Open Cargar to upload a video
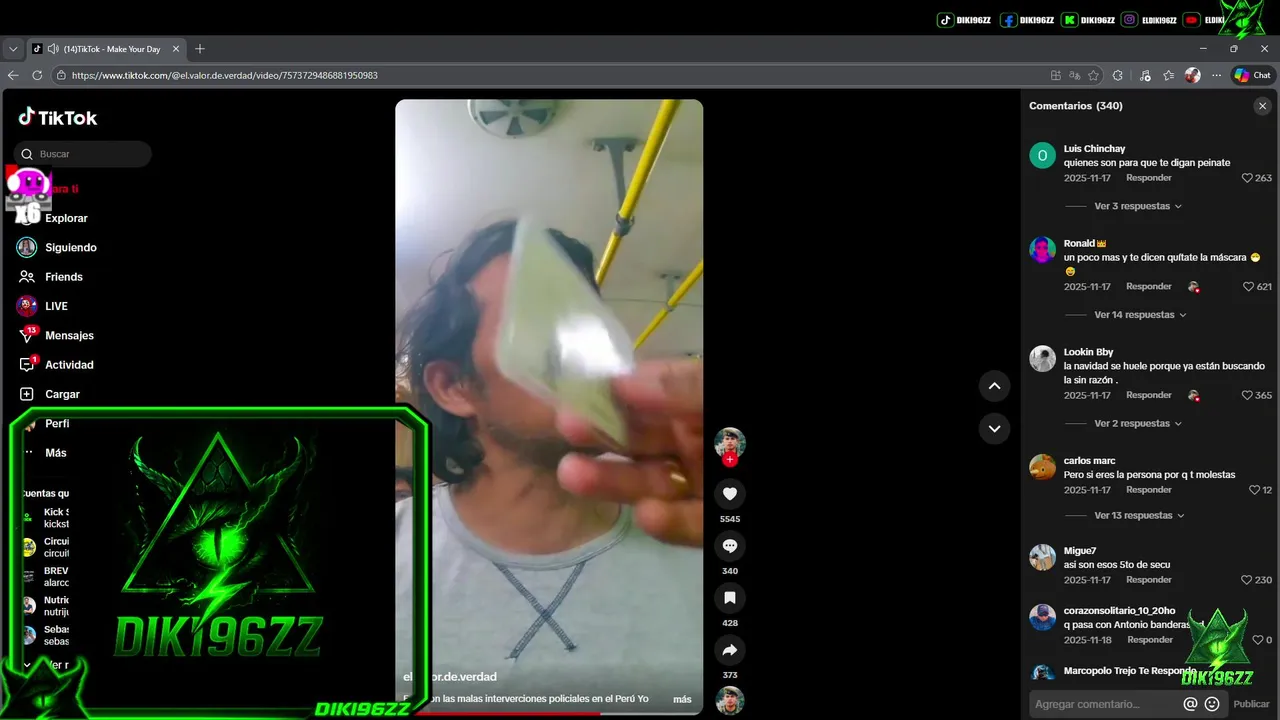The image size is (1280, 720). pyautogui.click(x=61, y=394)
